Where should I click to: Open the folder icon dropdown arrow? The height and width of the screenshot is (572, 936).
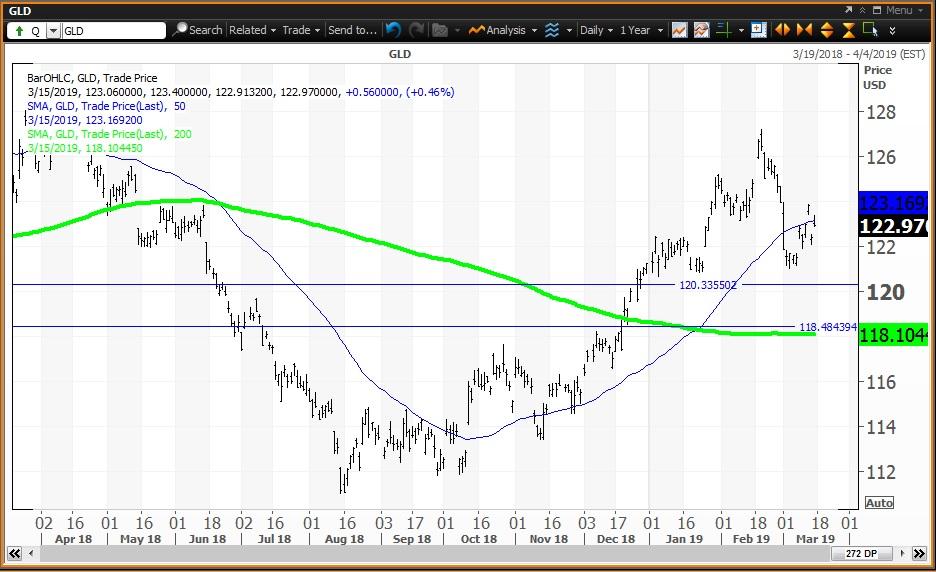pyautogui.click(x=457, y=30)
